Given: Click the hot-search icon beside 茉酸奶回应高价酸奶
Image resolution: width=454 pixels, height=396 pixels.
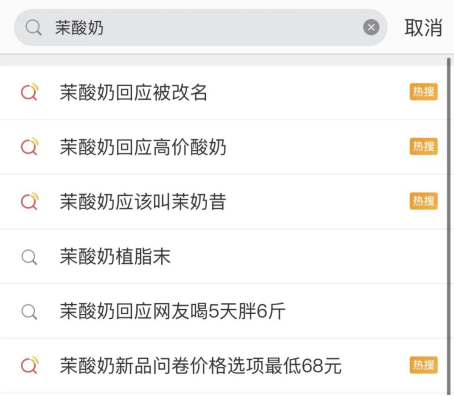Looking at the screenshot, I should [x=30, y=146].
